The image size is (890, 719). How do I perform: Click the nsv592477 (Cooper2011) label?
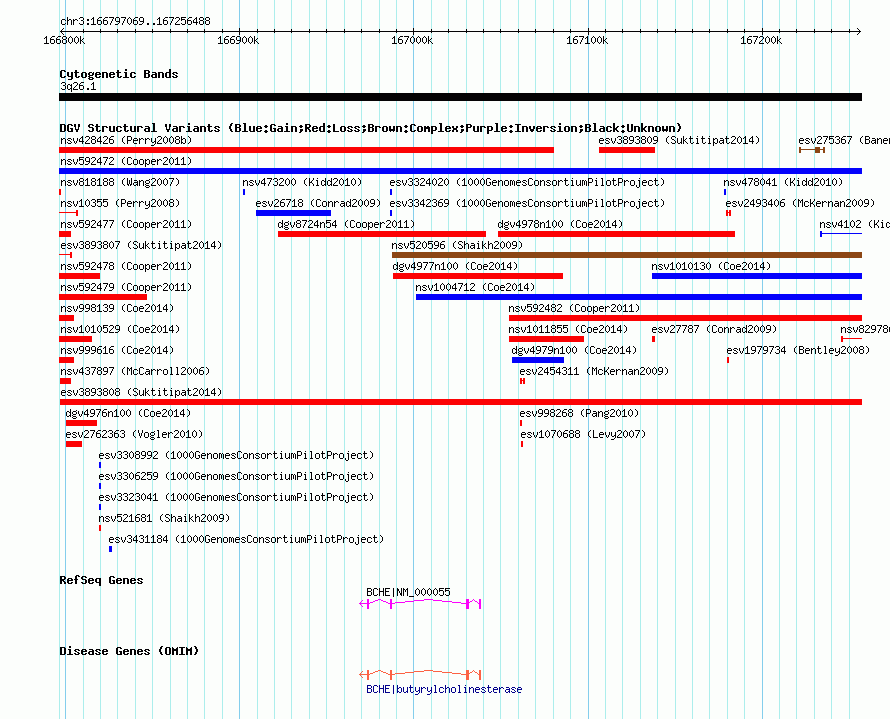tap(126, 224)
